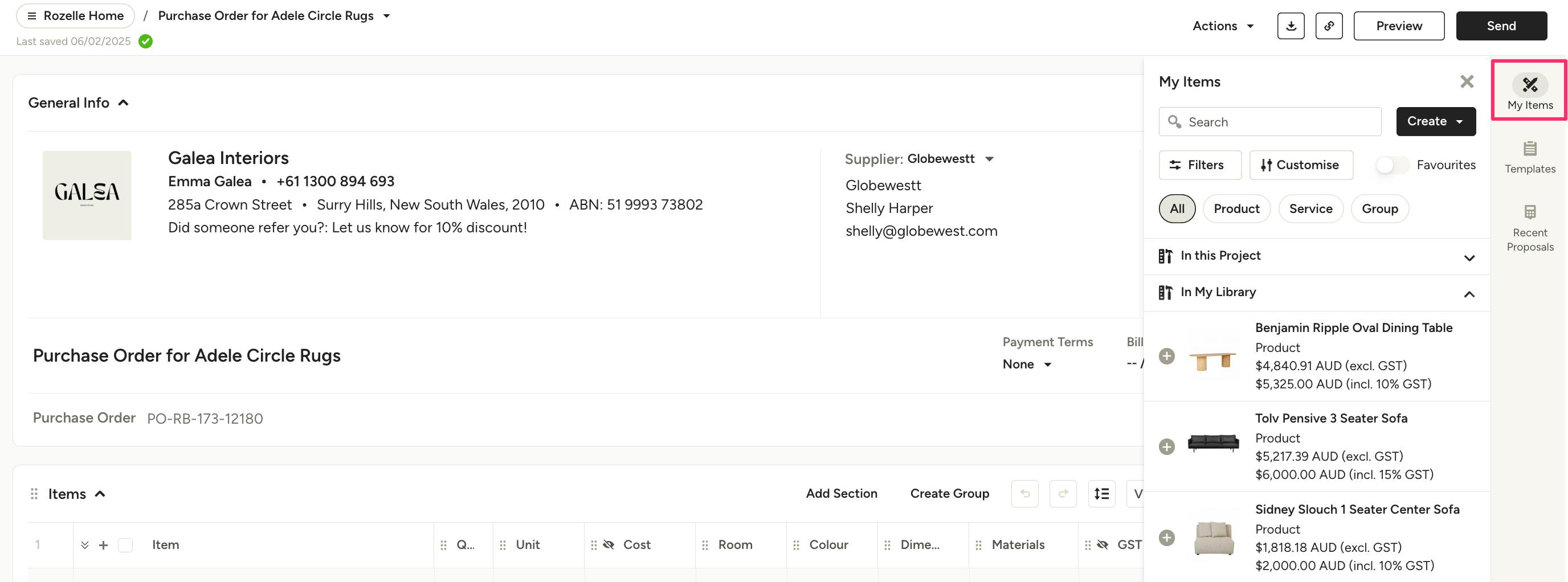Image resolution: width=1568 pixels, height=582 pixels.
Task: Close the My Items panel
Action: coord(1467,81)
